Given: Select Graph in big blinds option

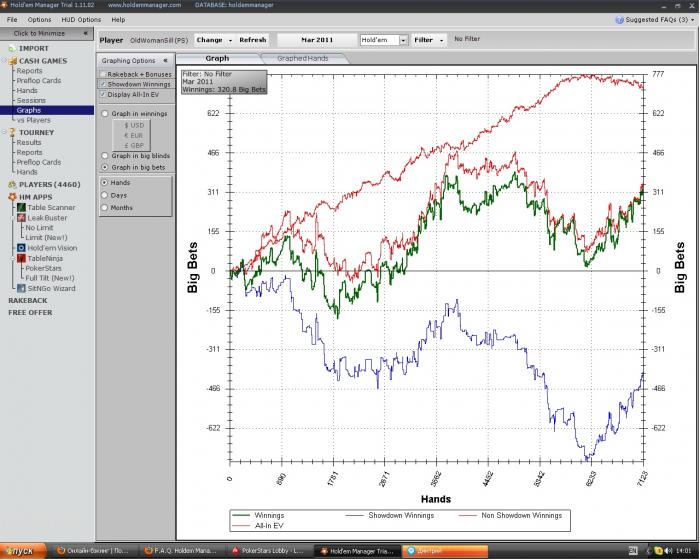Looking at the screenshot, I should point(106,156).
